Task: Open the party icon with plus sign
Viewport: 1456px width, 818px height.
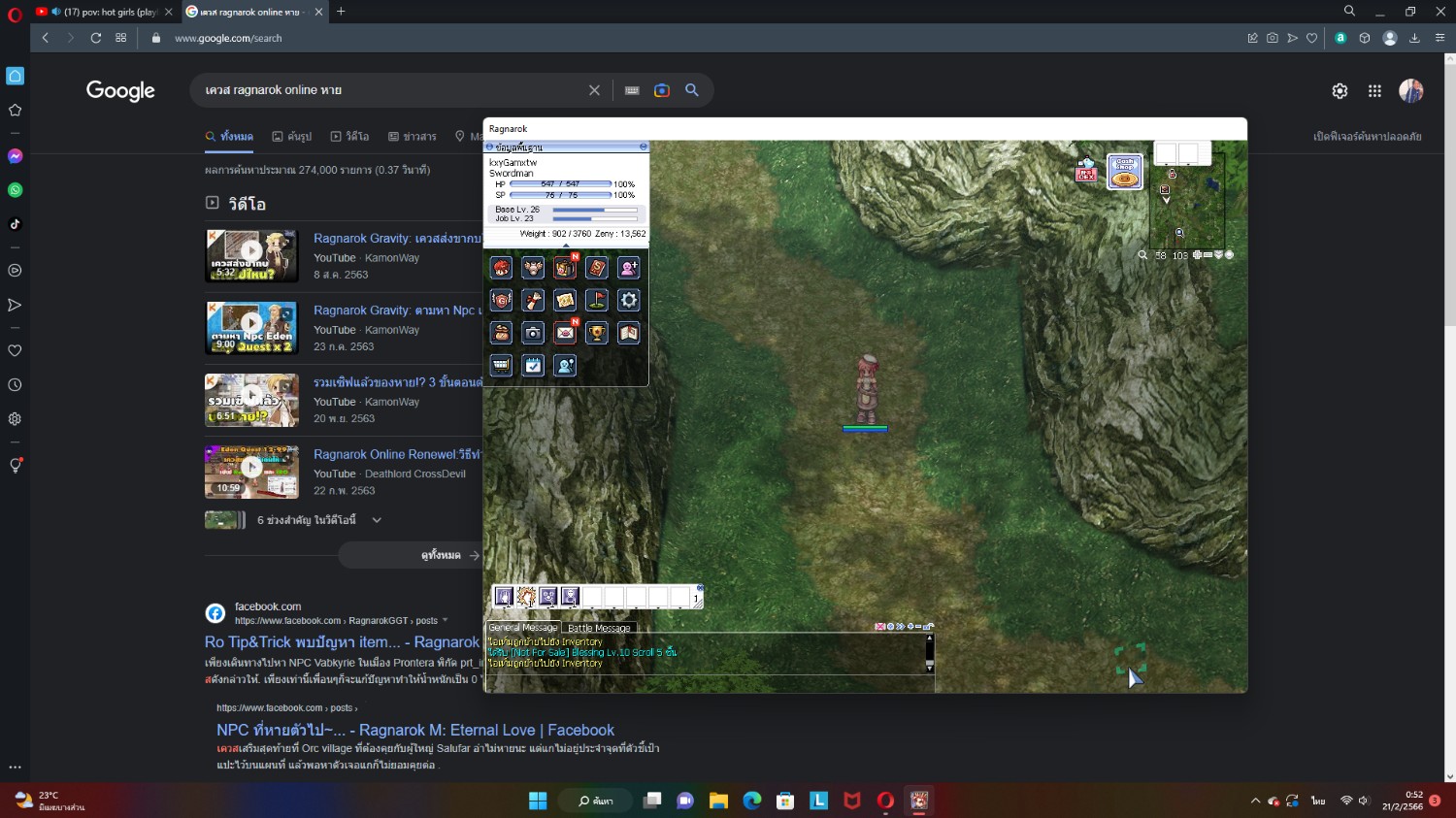Action: click(x=629, y=268)
